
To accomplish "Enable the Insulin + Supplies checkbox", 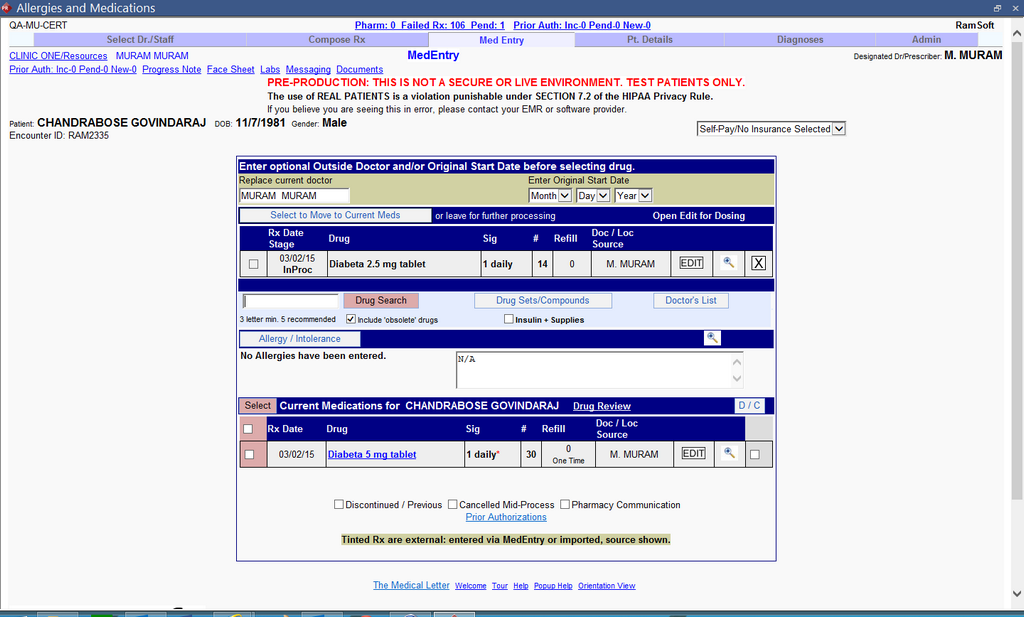I will [x=509, y=319].
